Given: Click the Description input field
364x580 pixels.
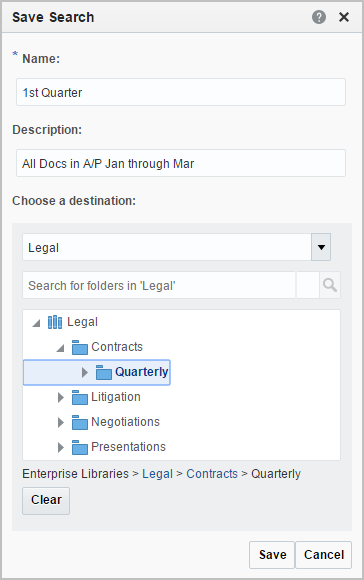Looking at the screenshot, I should [x=181, y=163].
